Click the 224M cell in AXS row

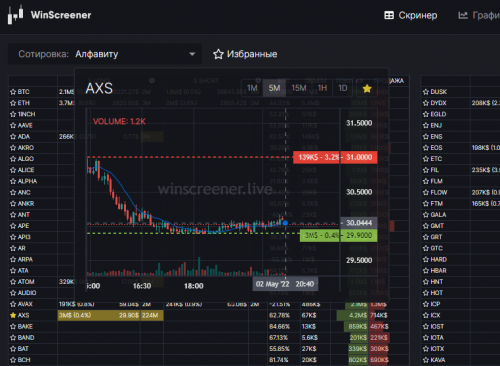pos(152,315)
